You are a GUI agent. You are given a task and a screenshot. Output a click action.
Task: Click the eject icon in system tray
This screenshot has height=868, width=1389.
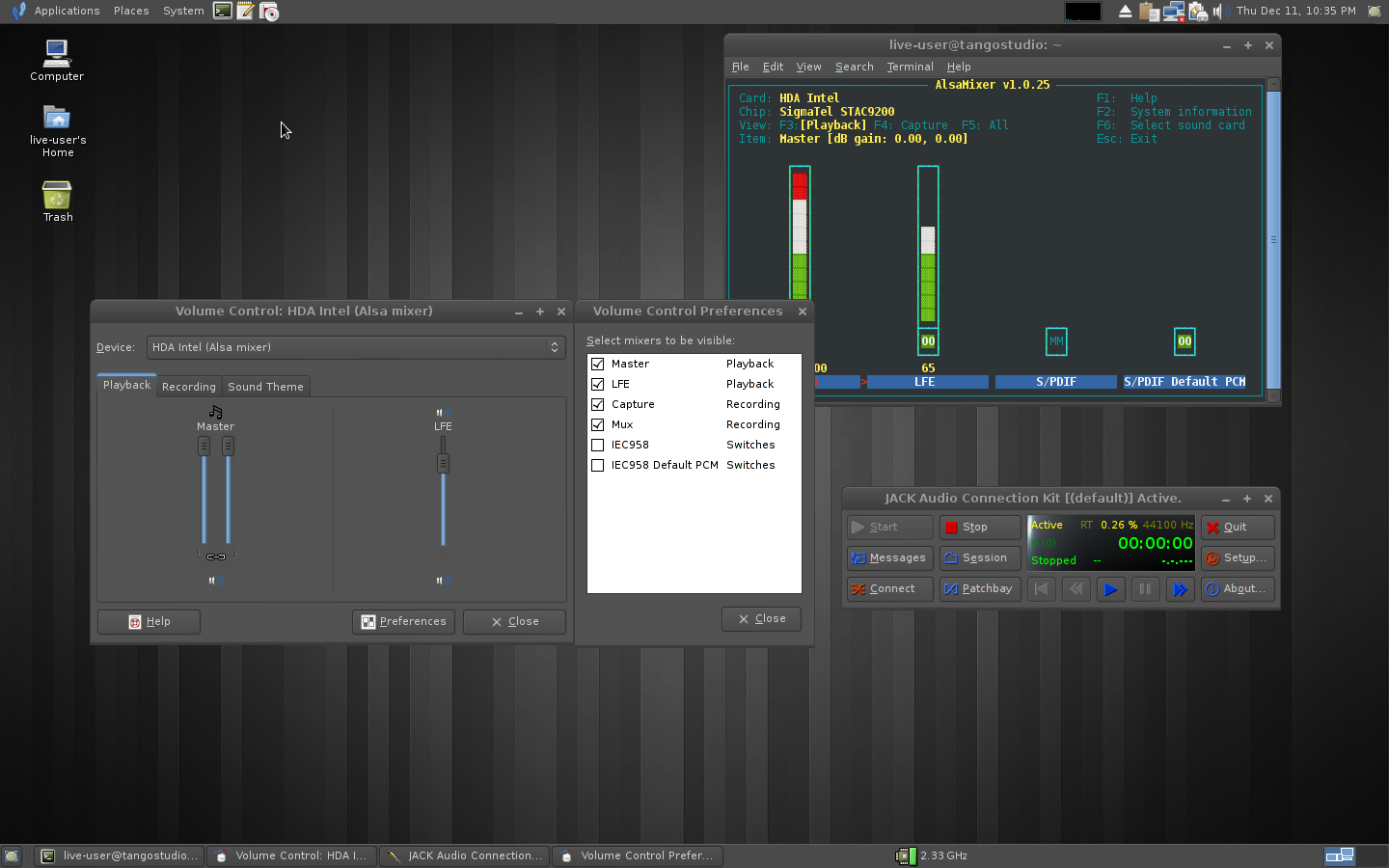click(x=1125, y=11)
